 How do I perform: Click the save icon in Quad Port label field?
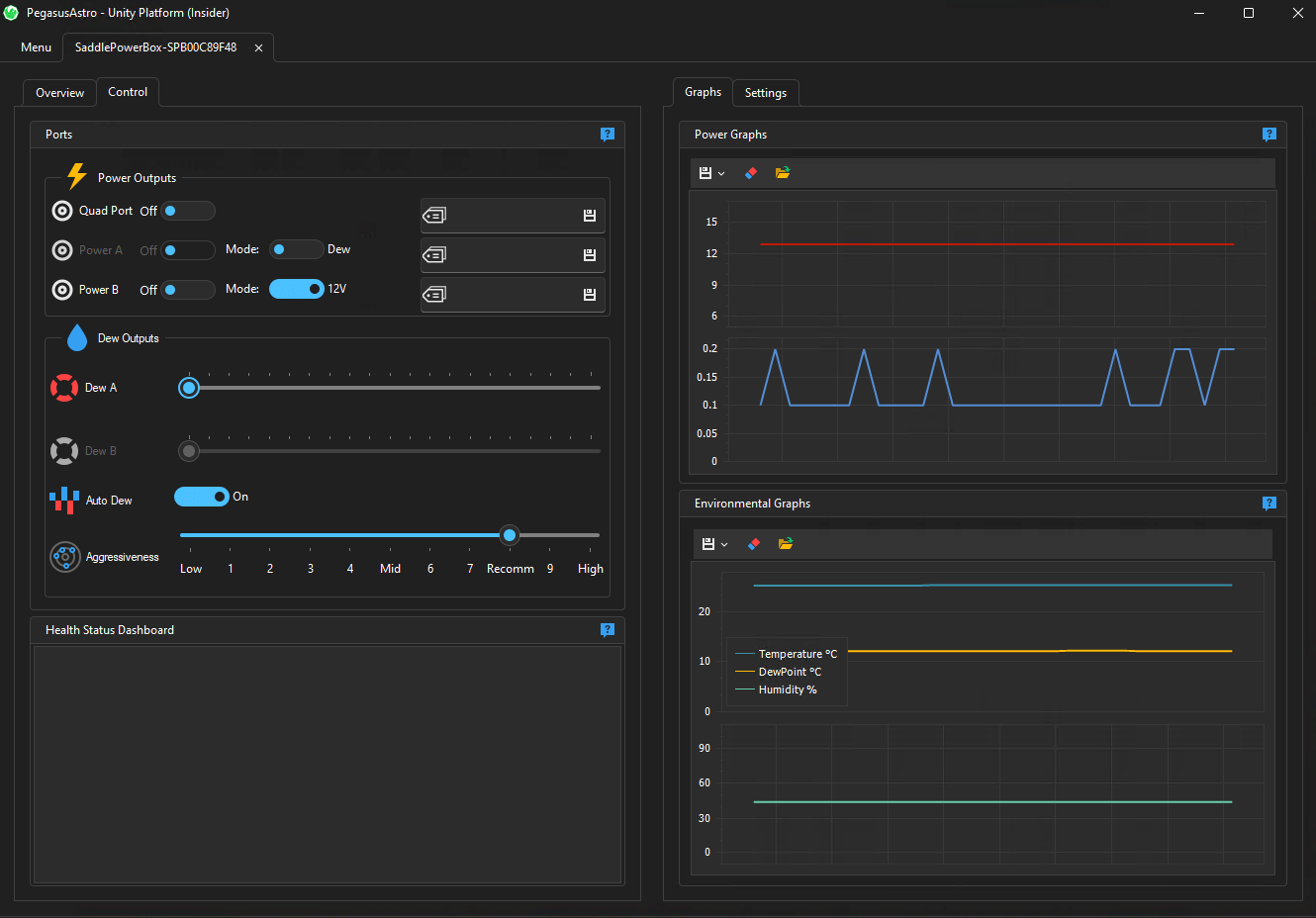tap(590, 216)
